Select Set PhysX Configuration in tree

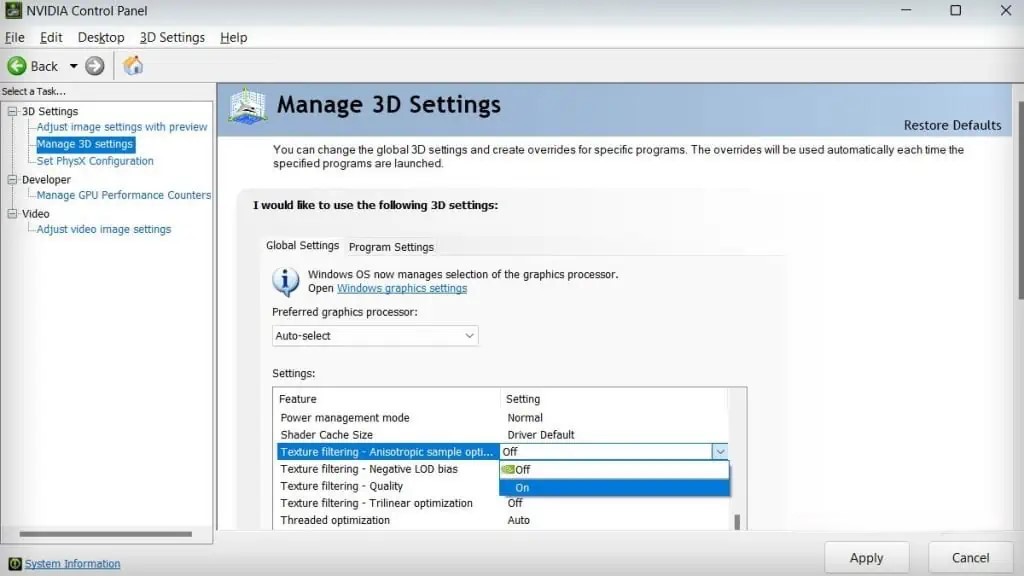(x=95, y=161)
